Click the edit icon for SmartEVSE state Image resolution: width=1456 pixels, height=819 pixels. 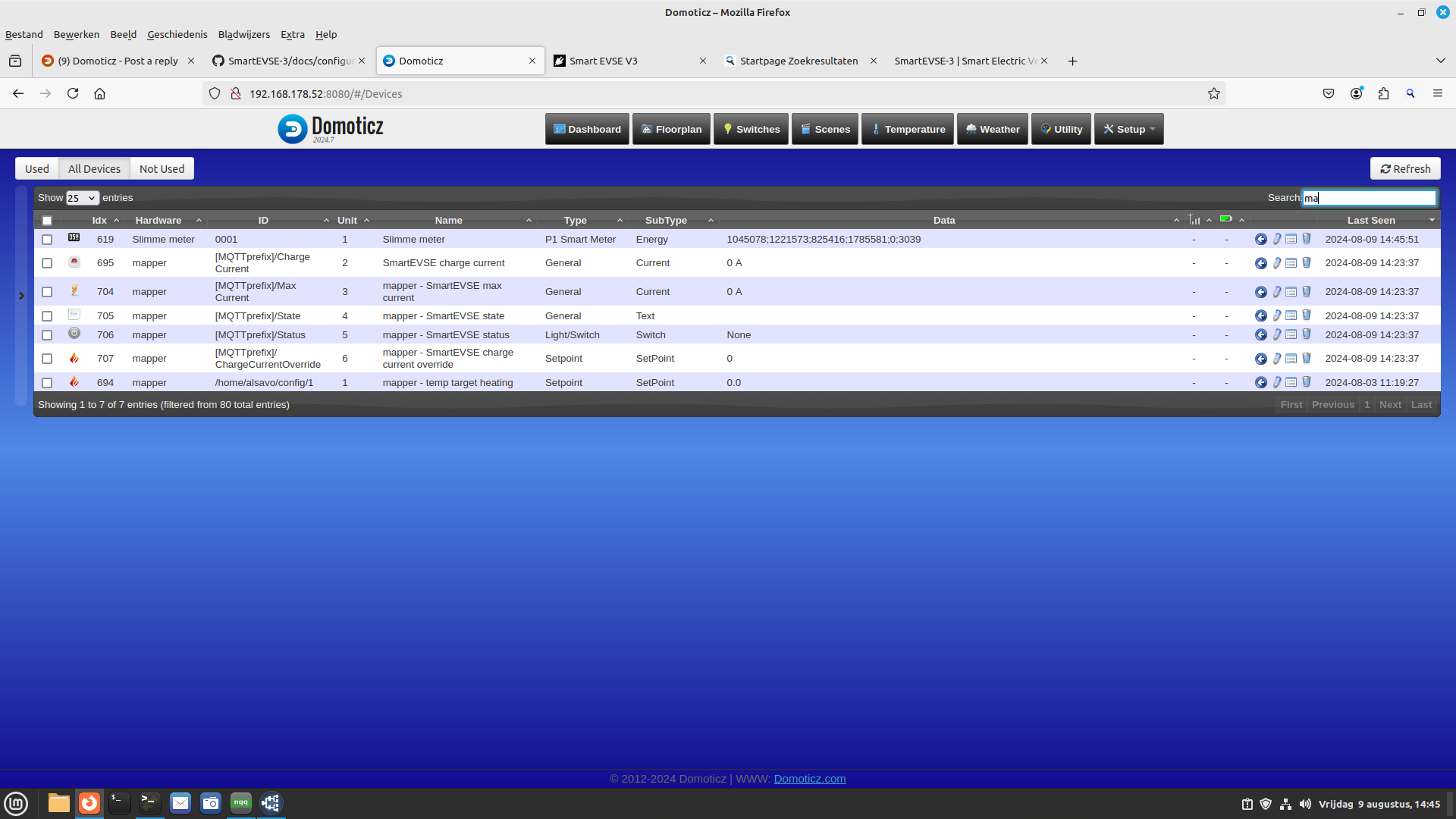(x=1278, y=316)
